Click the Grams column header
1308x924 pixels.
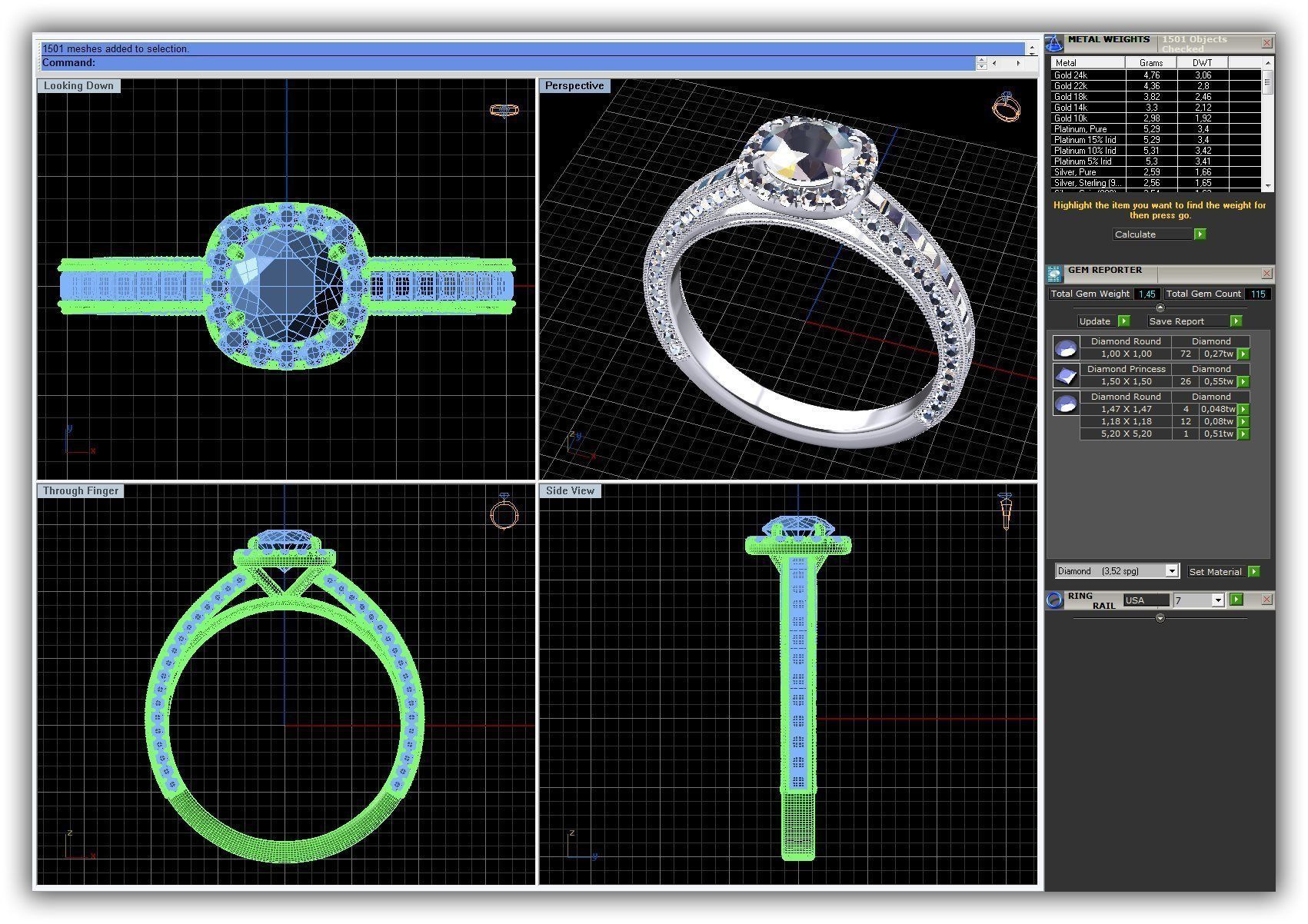1151,62
